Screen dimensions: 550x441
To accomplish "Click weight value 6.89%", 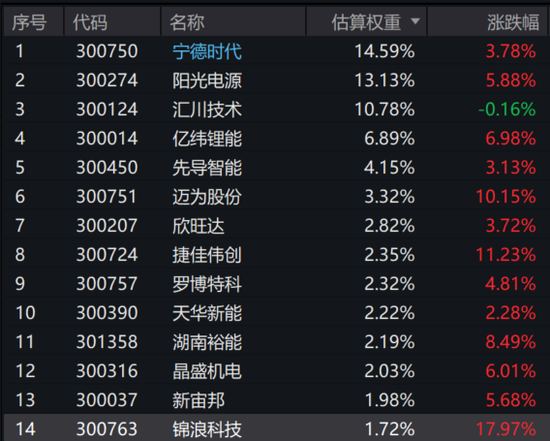I will coord(390,139).
